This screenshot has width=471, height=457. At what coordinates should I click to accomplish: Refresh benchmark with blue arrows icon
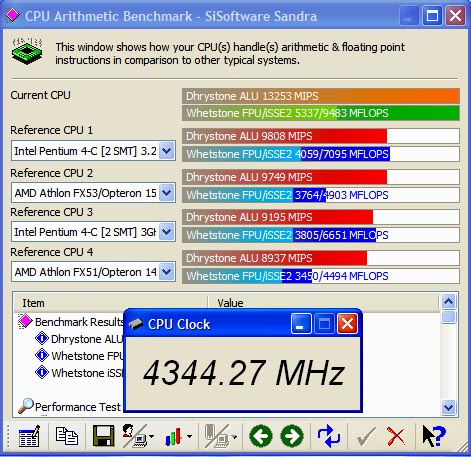click(329, 436)
